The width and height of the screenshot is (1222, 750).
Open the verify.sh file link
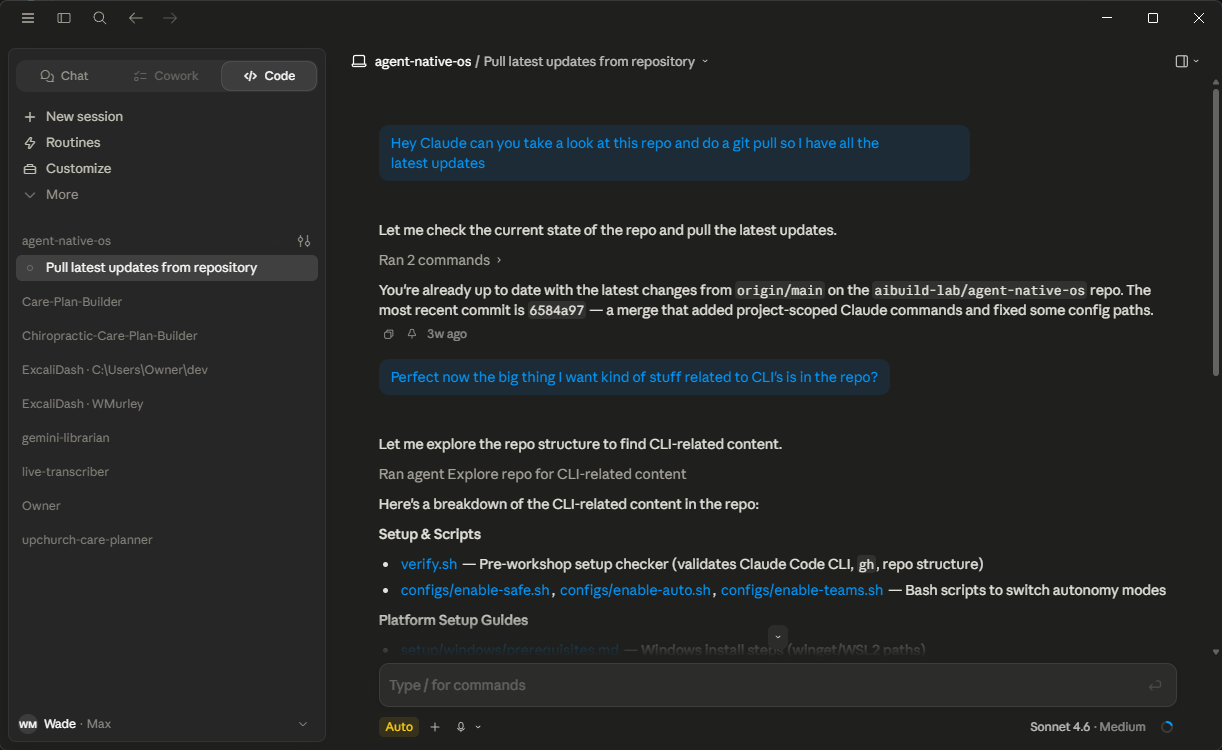(x=429, y=564)
